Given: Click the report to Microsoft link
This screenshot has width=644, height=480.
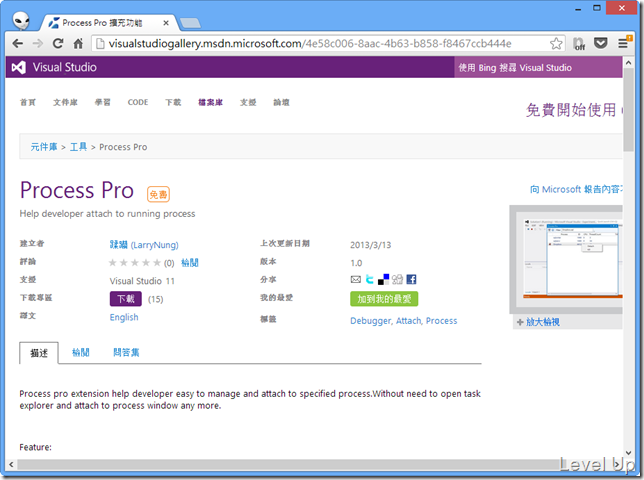Looking at the screenshot, I should [576, 189].
